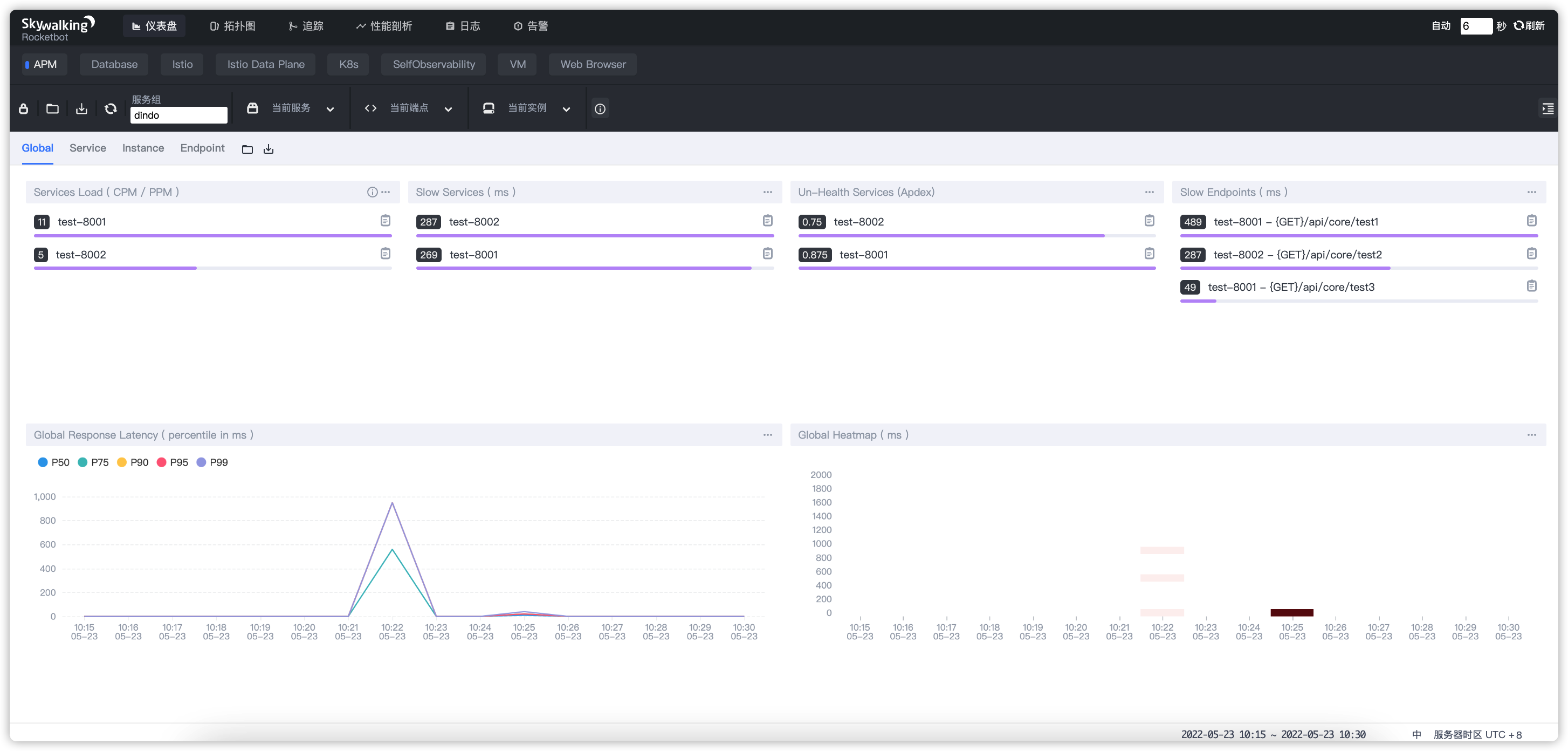Screen dimensions: 1568x751
Task: Toggle P50 series in latency legend
Action: click(x=53, y=462)
